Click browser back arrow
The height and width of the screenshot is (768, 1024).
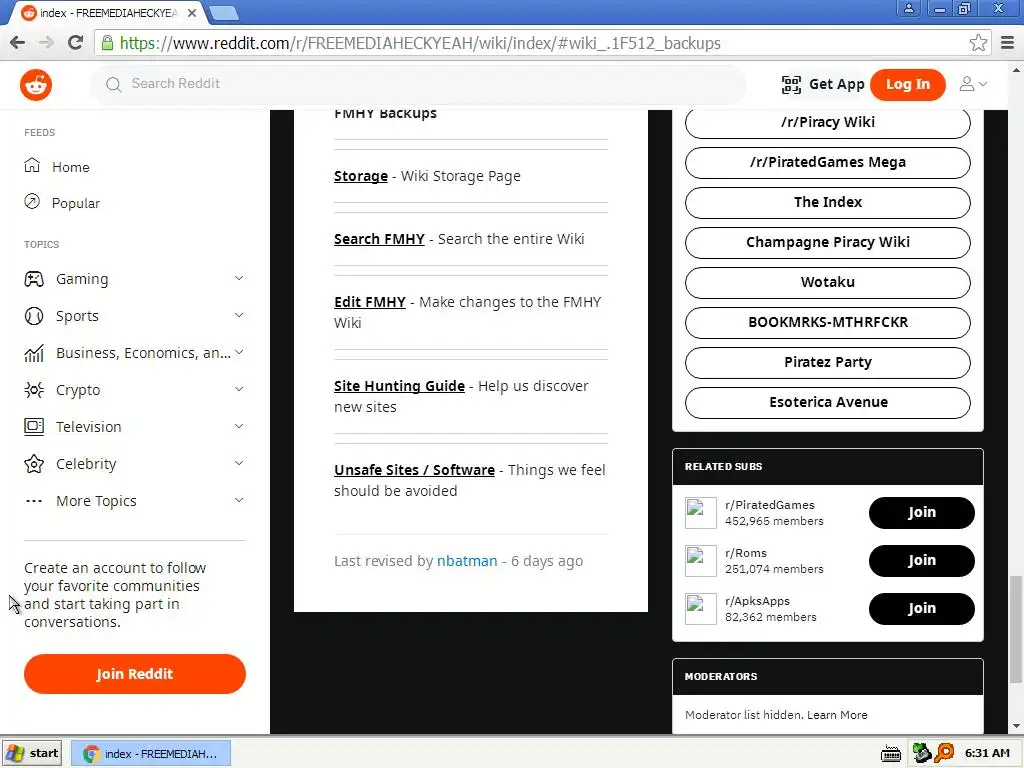(x=18, y=43)
